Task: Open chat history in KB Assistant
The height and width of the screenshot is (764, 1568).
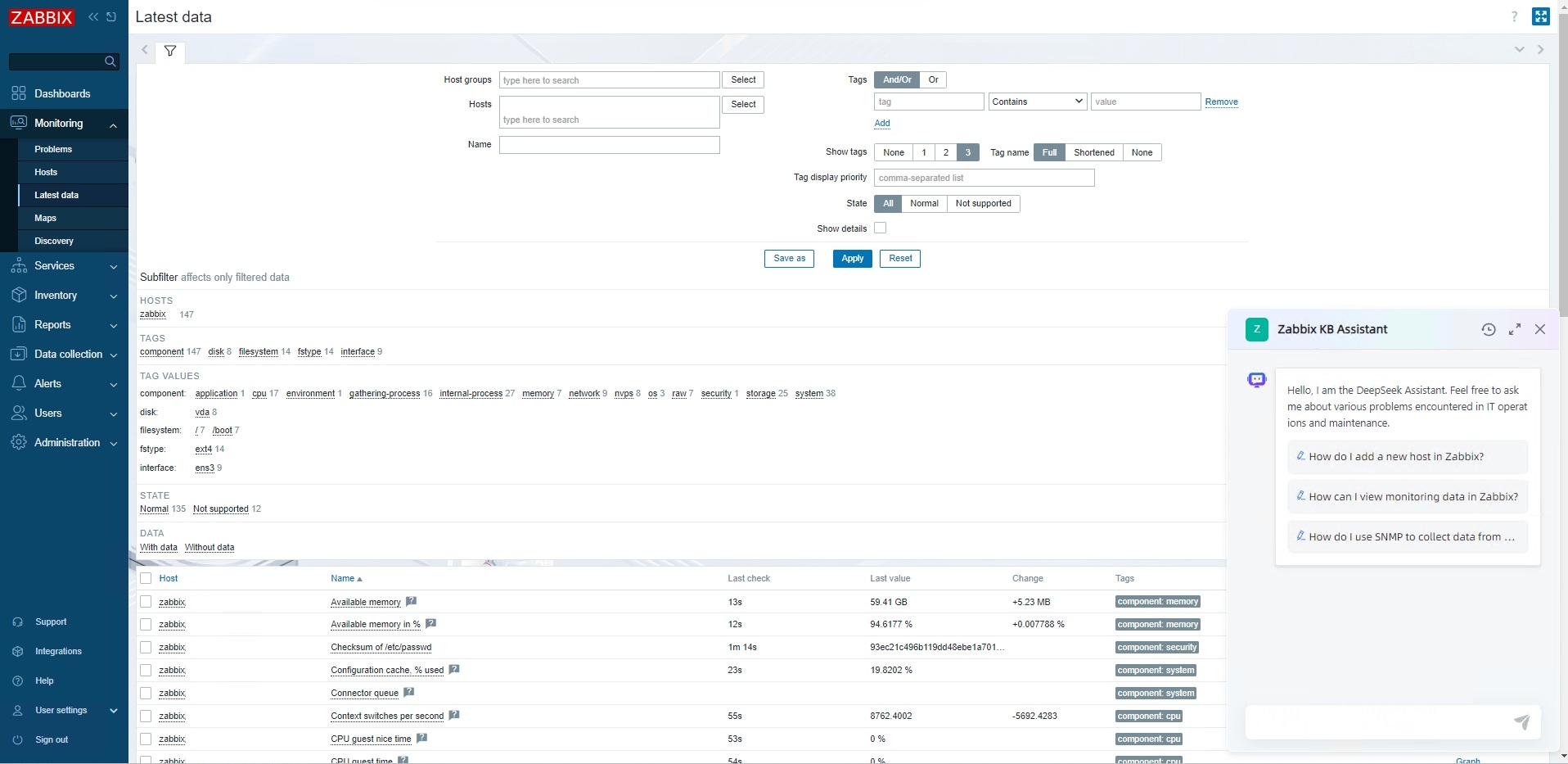Action: coord(1489,329)
